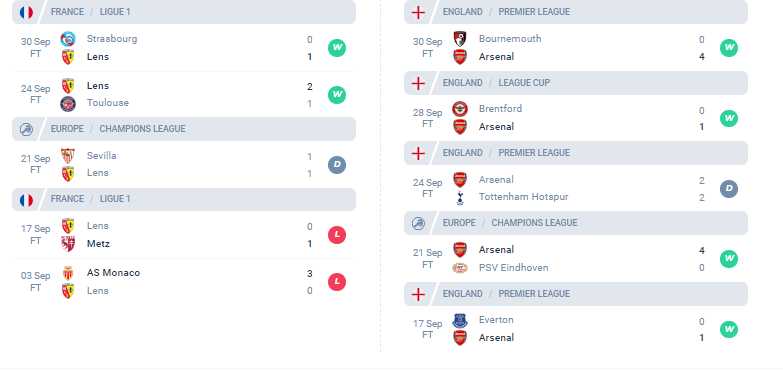Viewport: 783px width, 370px height.
Task: Open the England League Cup header
Action: [576, 83]
